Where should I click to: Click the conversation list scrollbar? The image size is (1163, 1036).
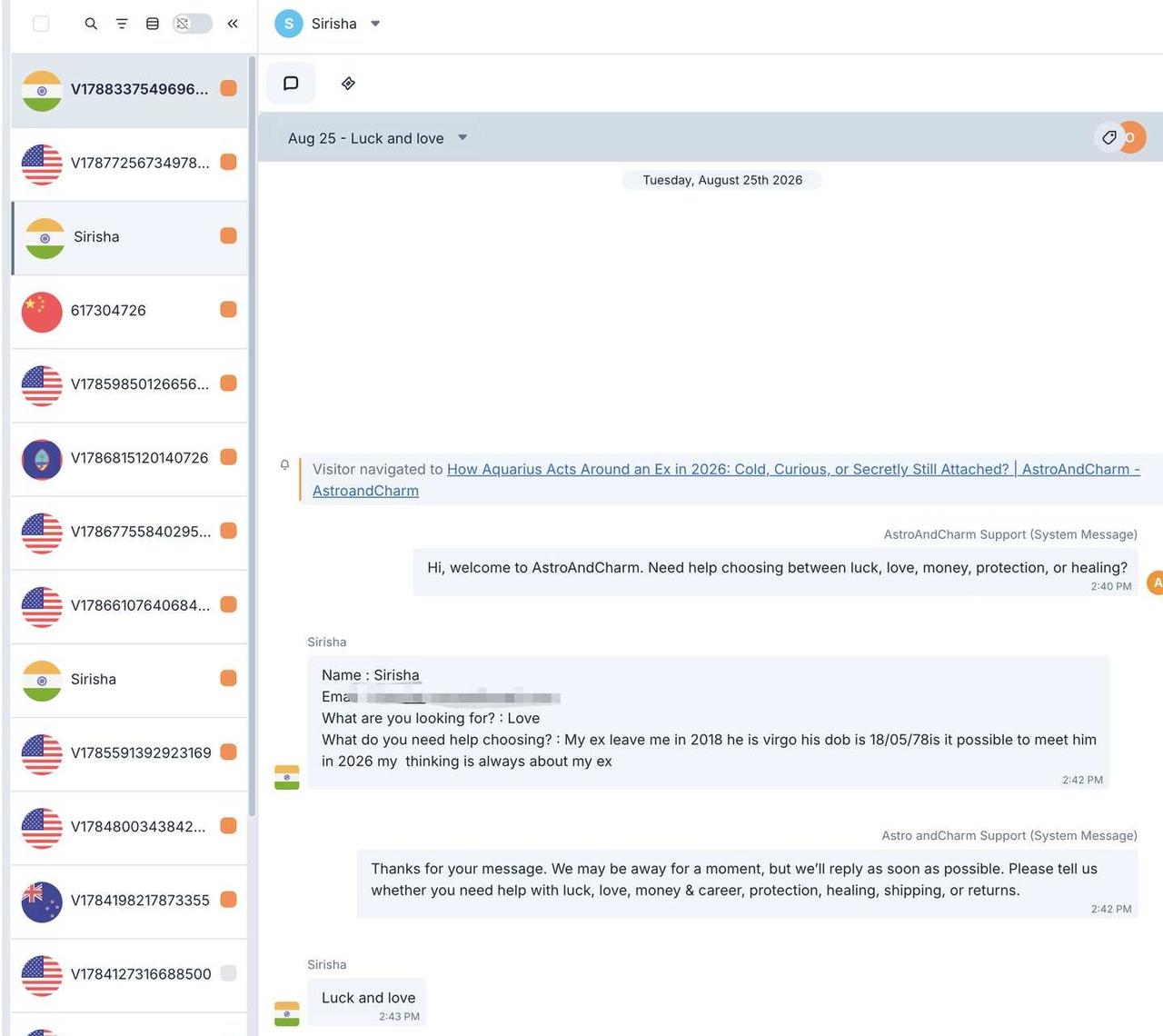pos(252,436)
